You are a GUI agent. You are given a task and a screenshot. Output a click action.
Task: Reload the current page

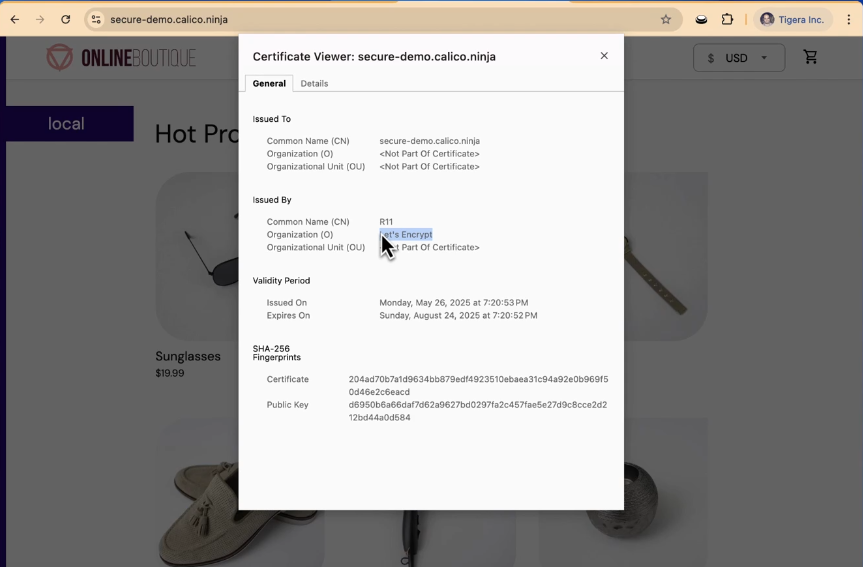pyautogui.click(x=66, y=19)
